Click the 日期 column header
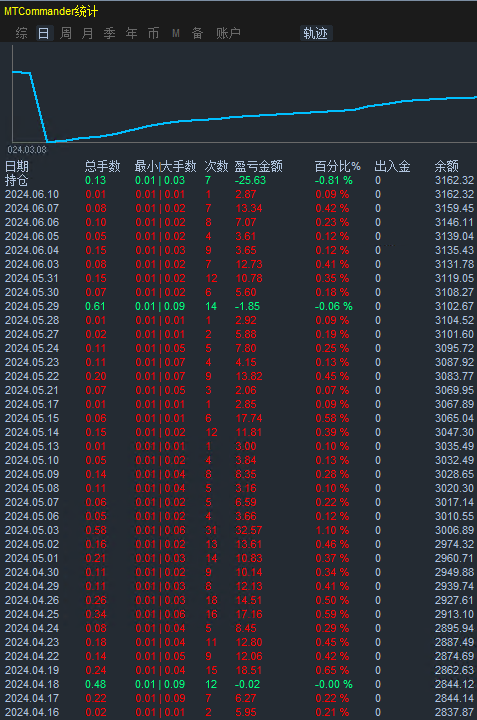Image resolution: width=477 pixels, height=720 pixels. point(17,166)
